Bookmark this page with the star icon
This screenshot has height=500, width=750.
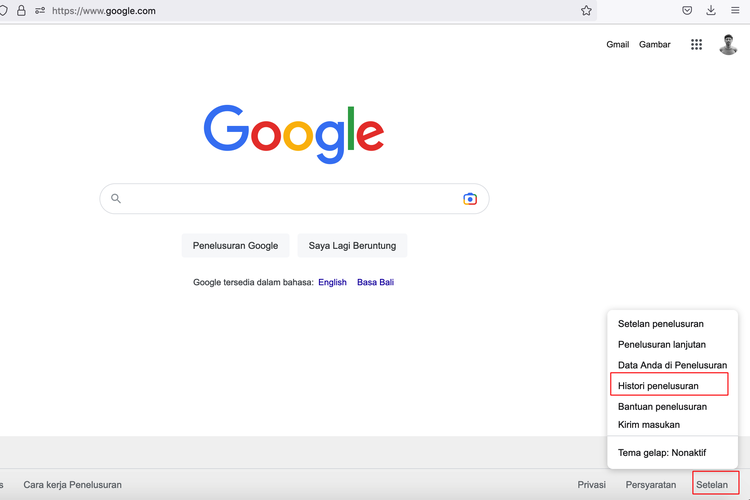tap(586, 11)
